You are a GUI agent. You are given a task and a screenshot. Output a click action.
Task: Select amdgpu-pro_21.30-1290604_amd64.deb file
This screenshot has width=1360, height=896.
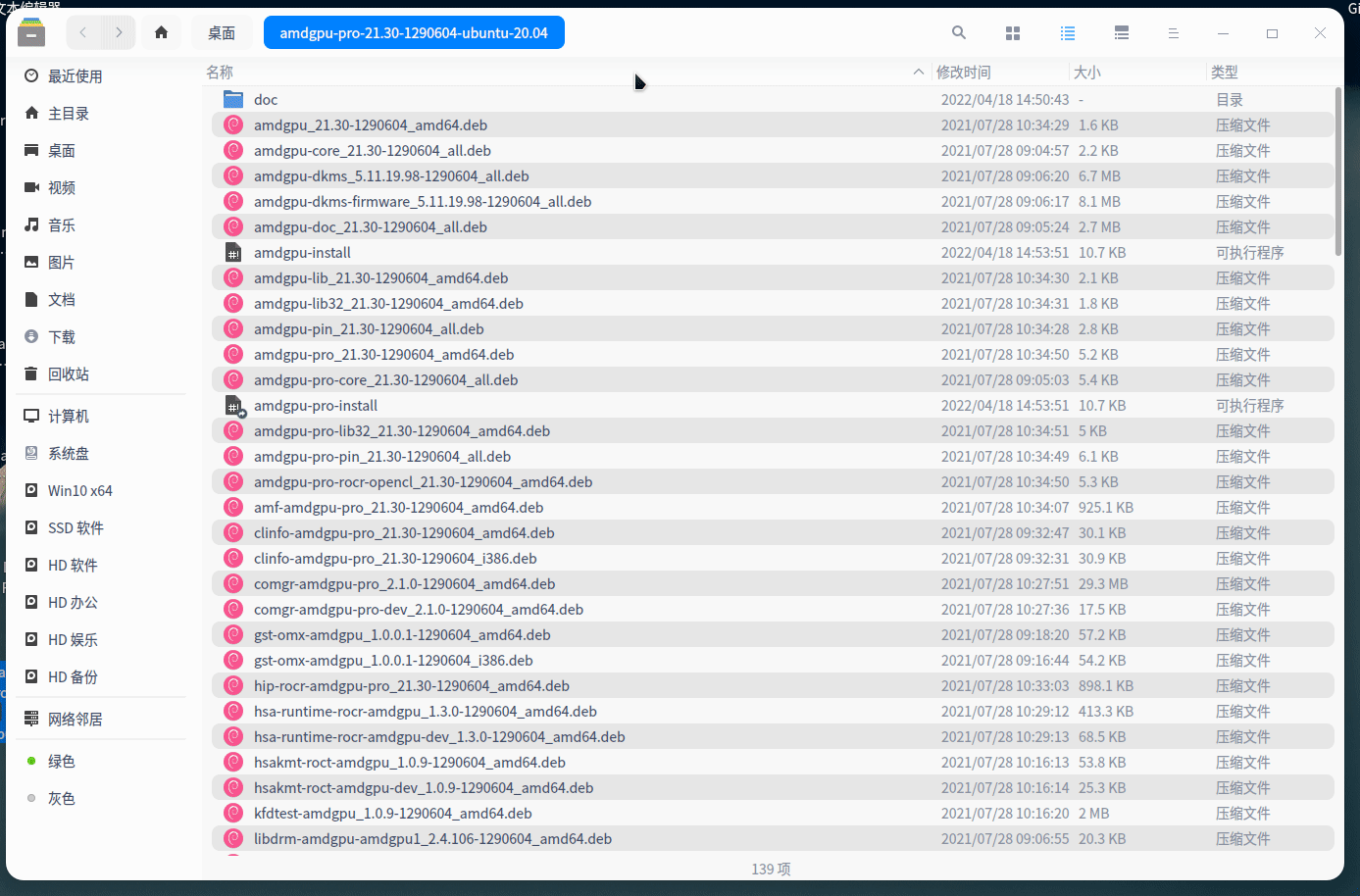[773, 355]
